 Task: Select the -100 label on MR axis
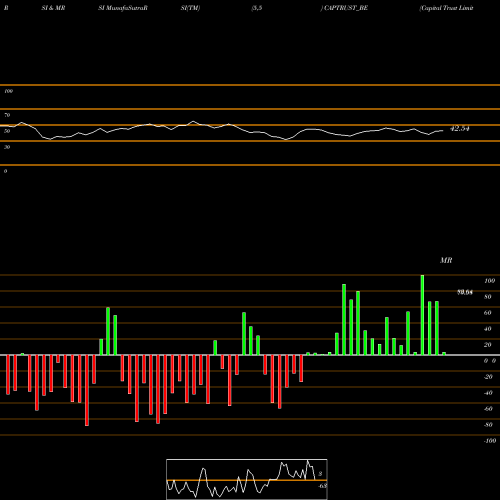(490, 441)
